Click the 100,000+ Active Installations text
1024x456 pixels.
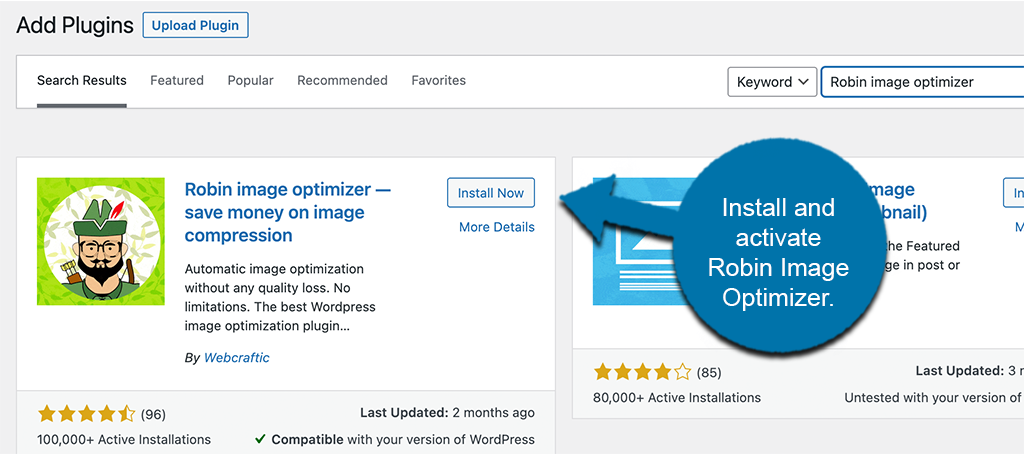124,439
